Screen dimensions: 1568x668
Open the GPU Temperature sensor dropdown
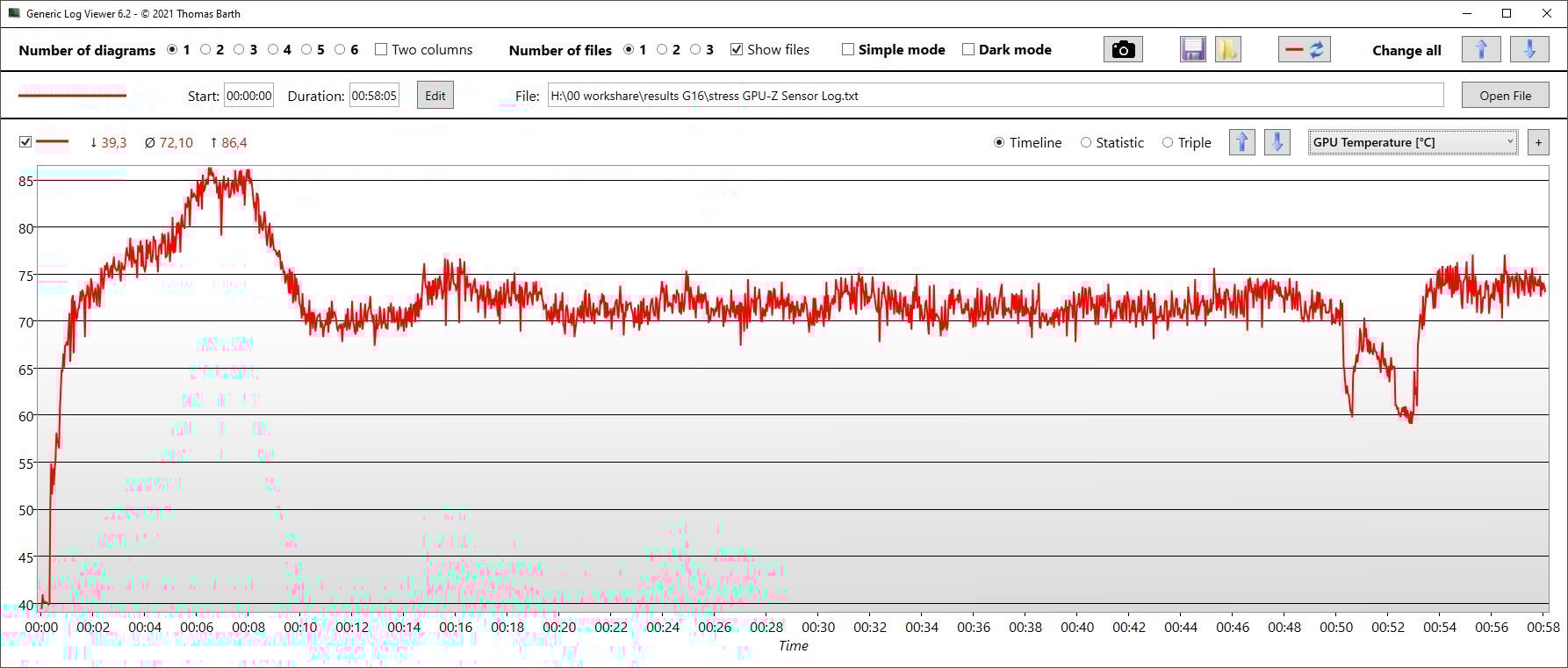1413,142
